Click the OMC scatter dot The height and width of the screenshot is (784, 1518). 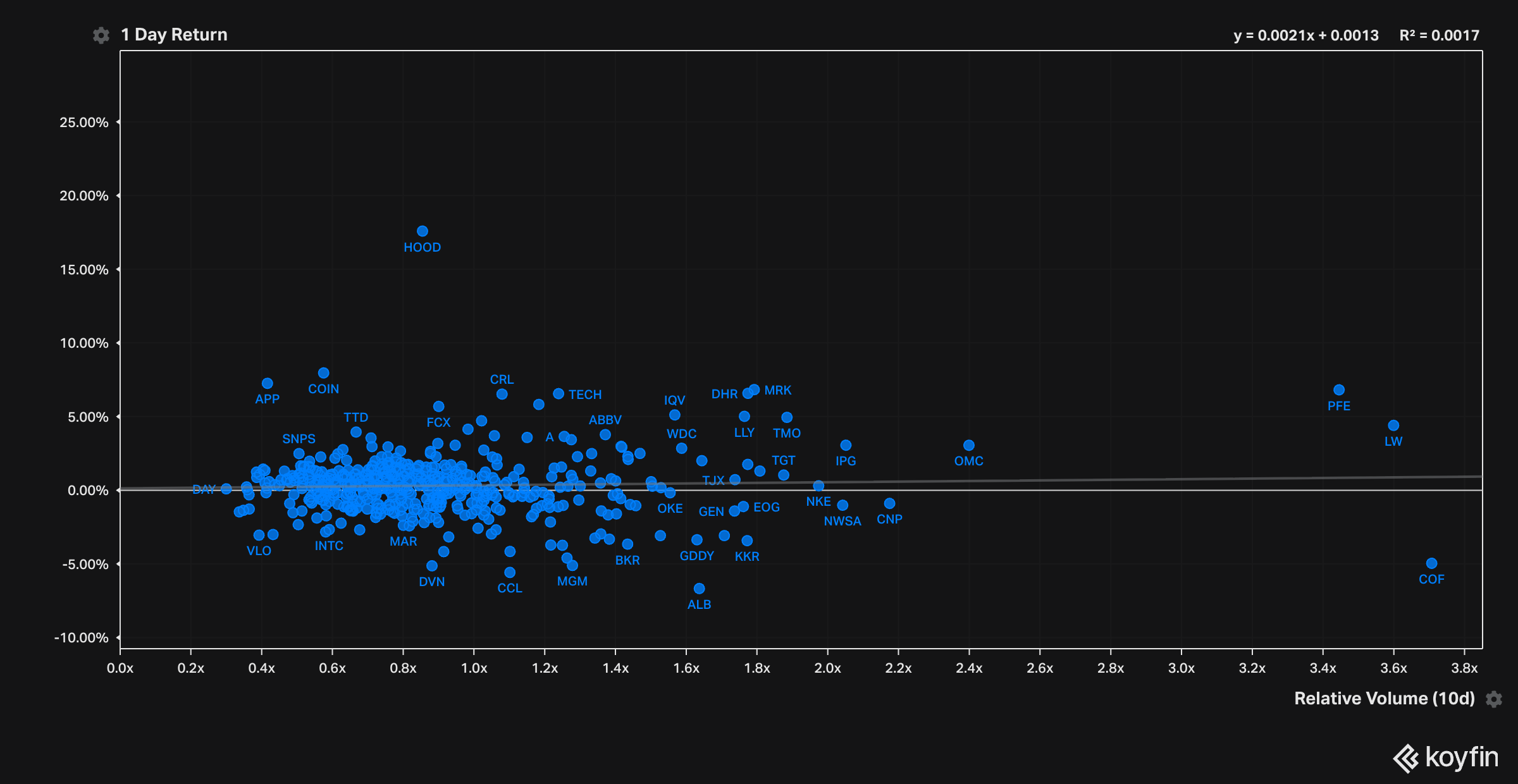click(968, 445)
